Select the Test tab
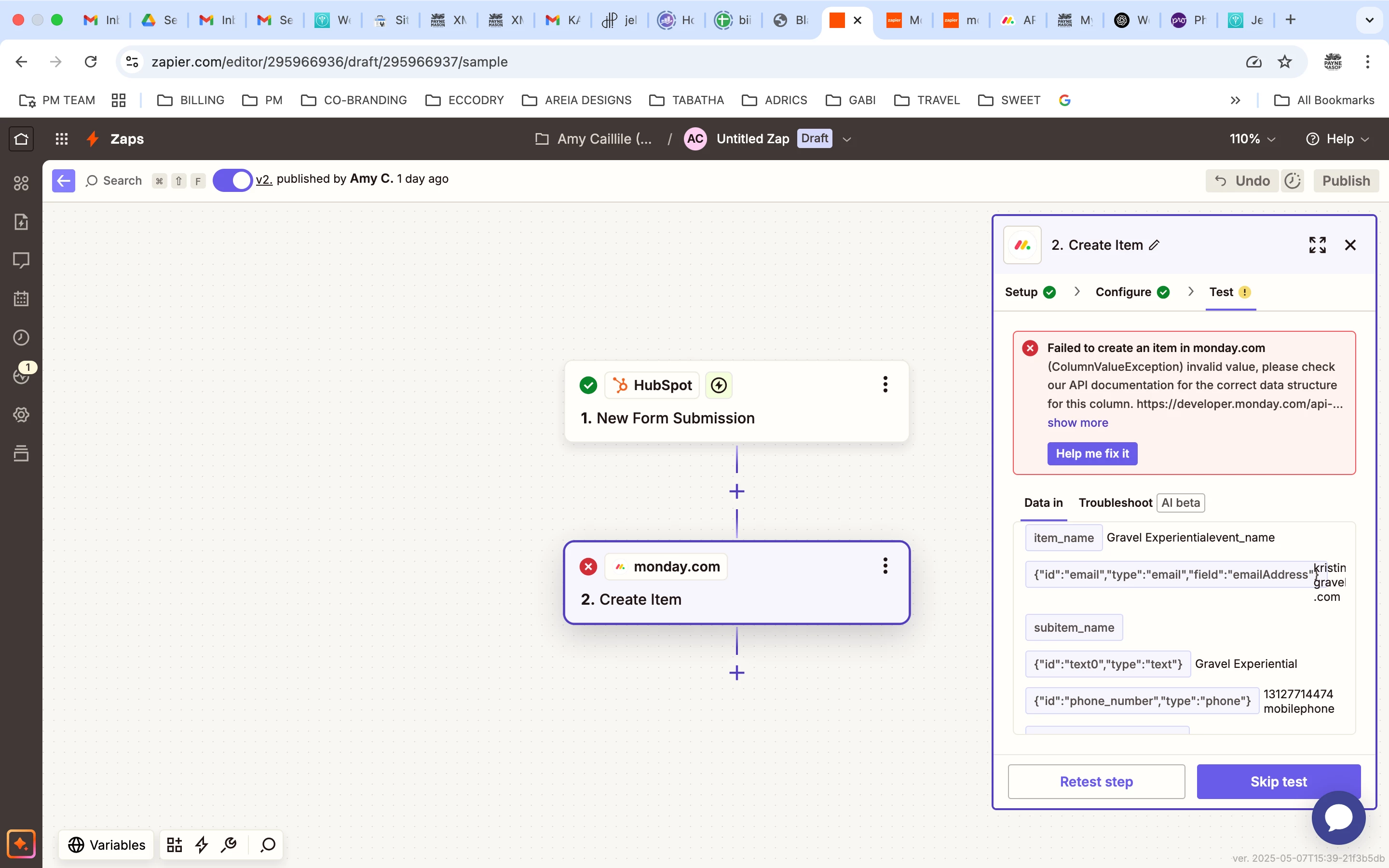Viewport: 1389px width, 868px height. (x=1230, y=292)
